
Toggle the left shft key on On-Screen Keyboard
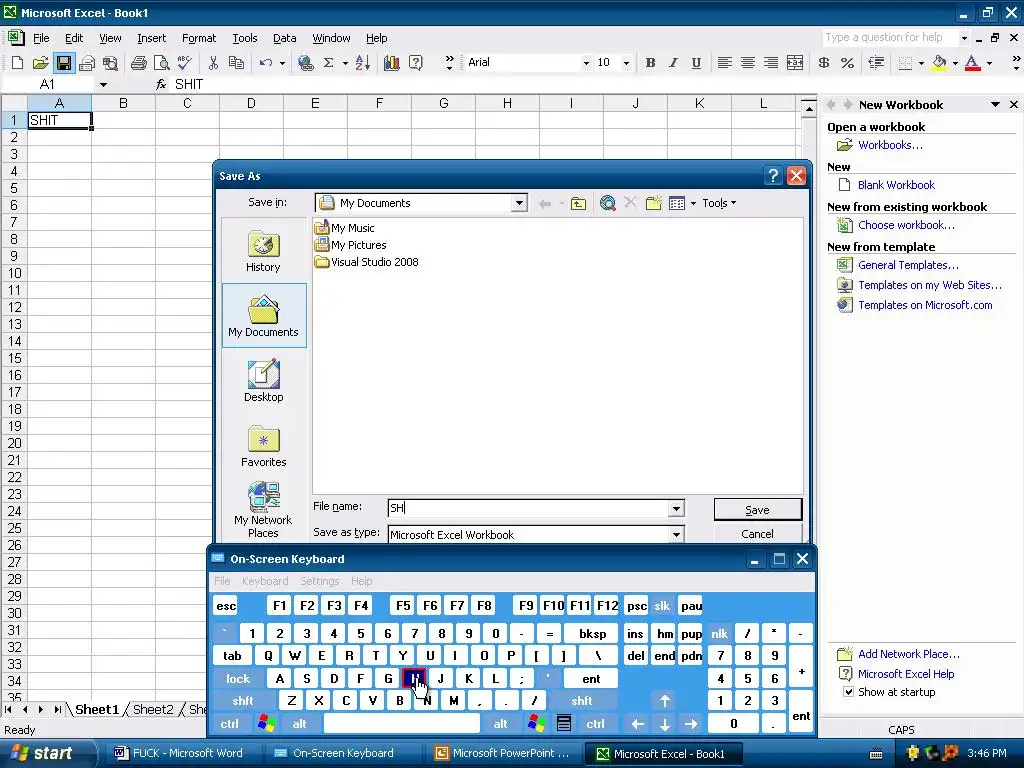[243, 701]
